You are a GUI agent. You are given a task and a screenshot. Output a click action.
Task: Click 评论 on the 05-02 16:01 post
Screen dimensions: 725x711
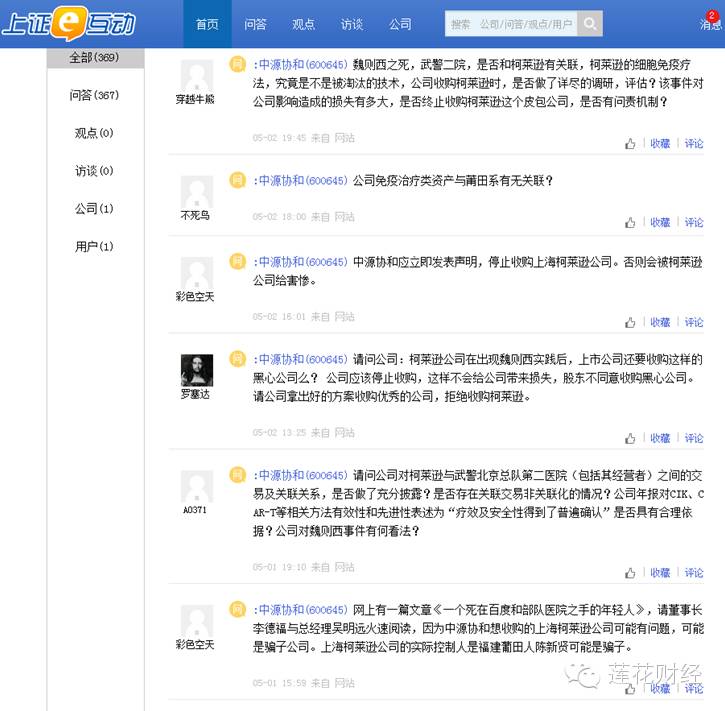pyautogui.click(x=694, y=323)
